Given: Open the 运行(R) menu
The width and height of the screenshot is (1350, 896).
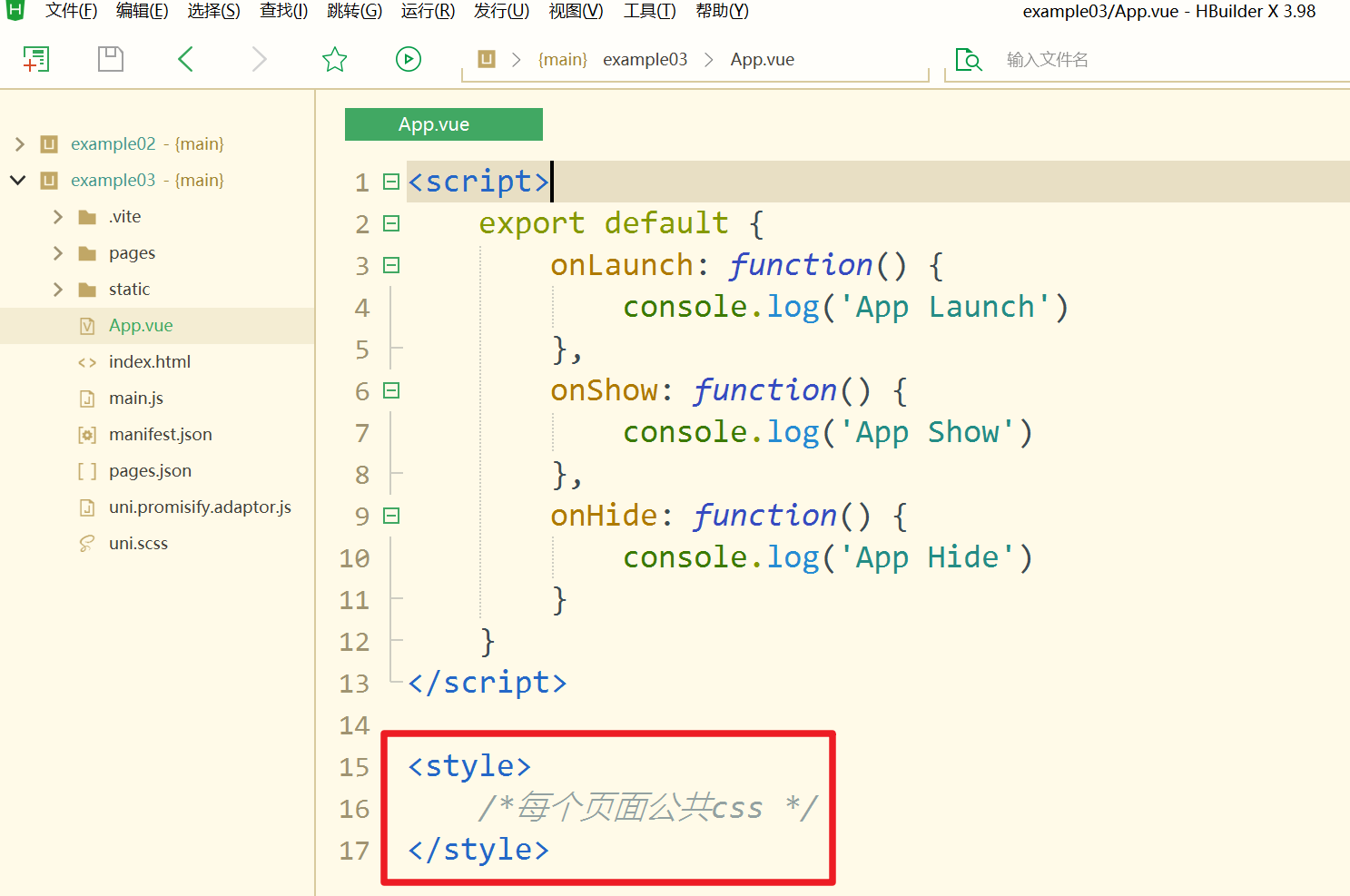Looking at the screenshot, I should 428,11.
